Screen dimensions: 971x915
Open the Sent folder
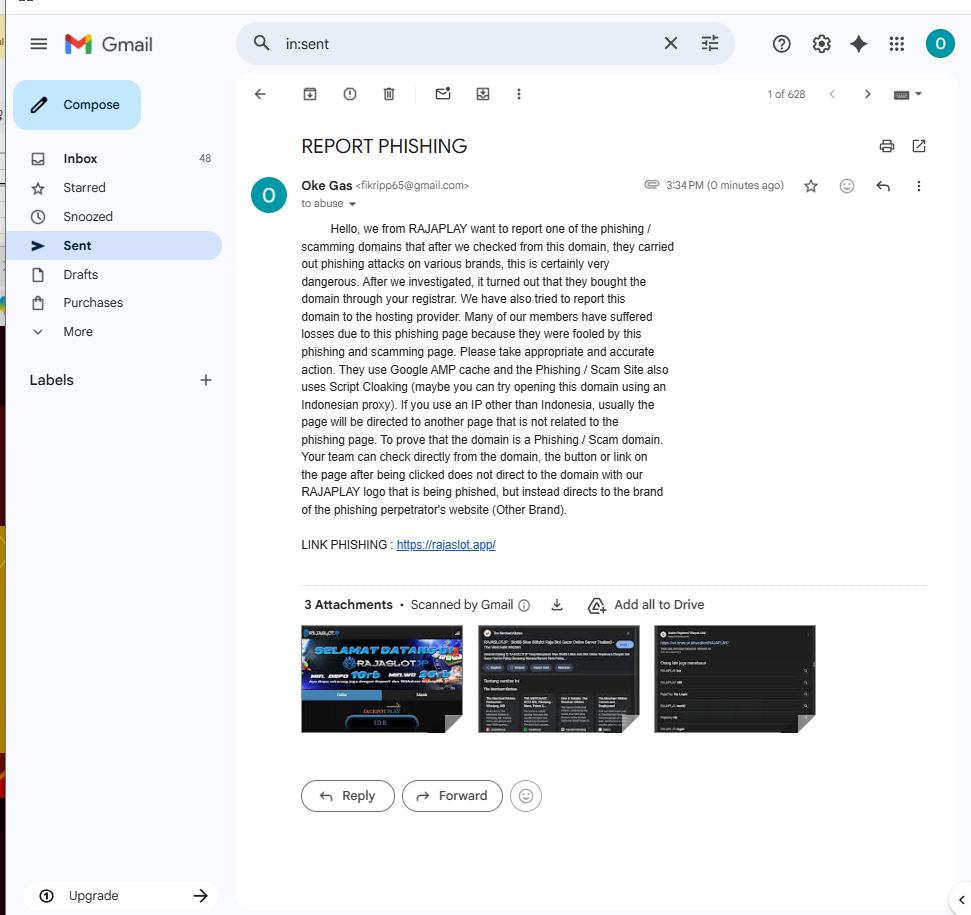114,246
